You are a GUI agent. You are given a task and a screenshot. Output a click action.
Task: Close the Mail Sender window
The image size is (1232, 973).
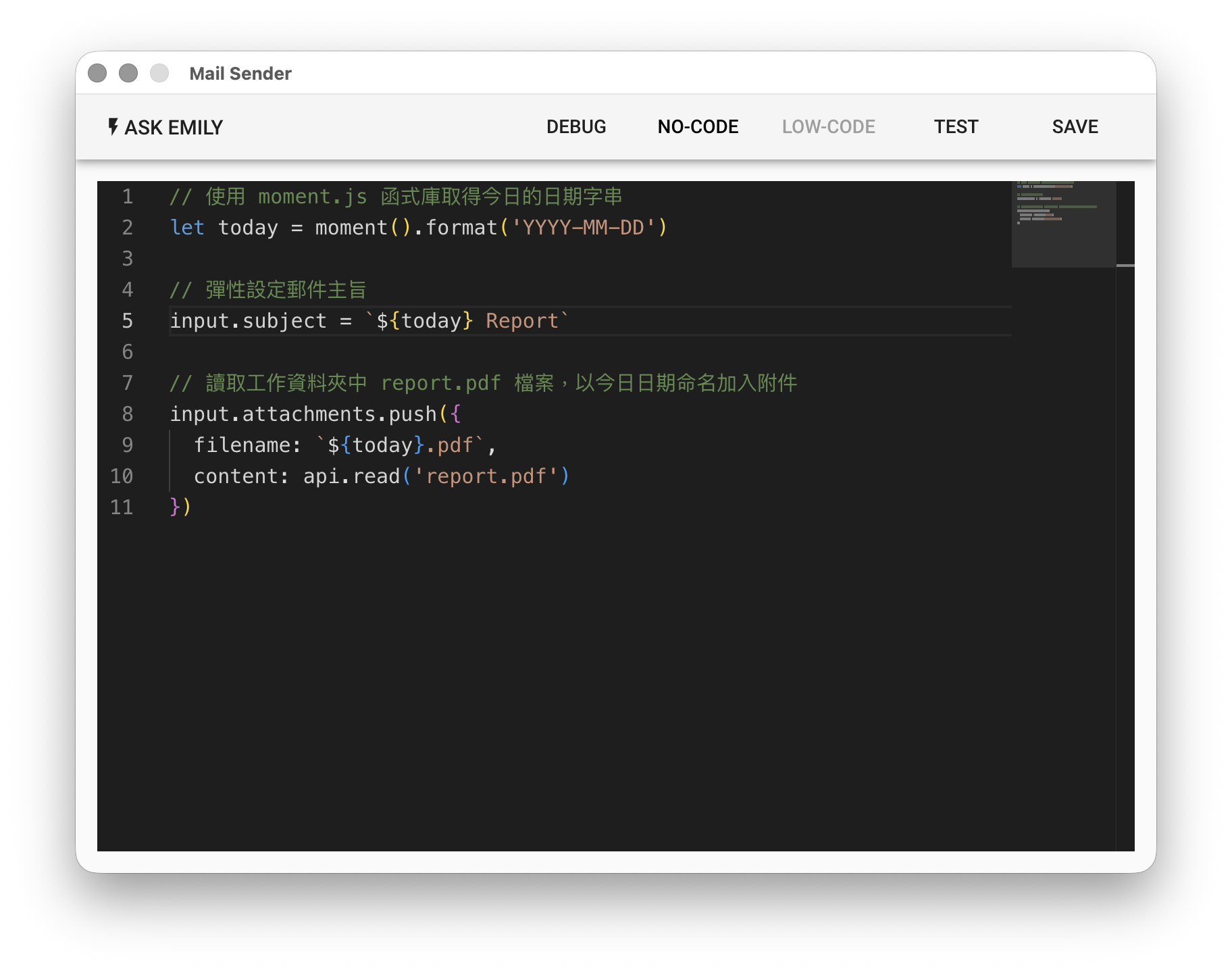coord(97,73)
